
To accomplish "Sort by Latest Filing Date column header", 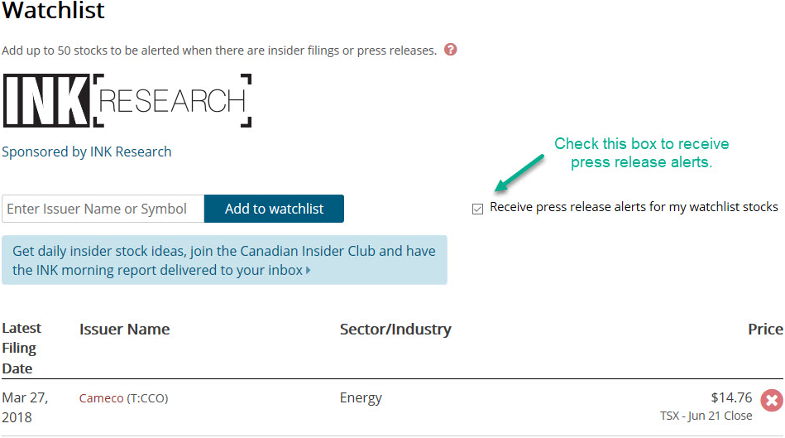I will click(22, 348).
